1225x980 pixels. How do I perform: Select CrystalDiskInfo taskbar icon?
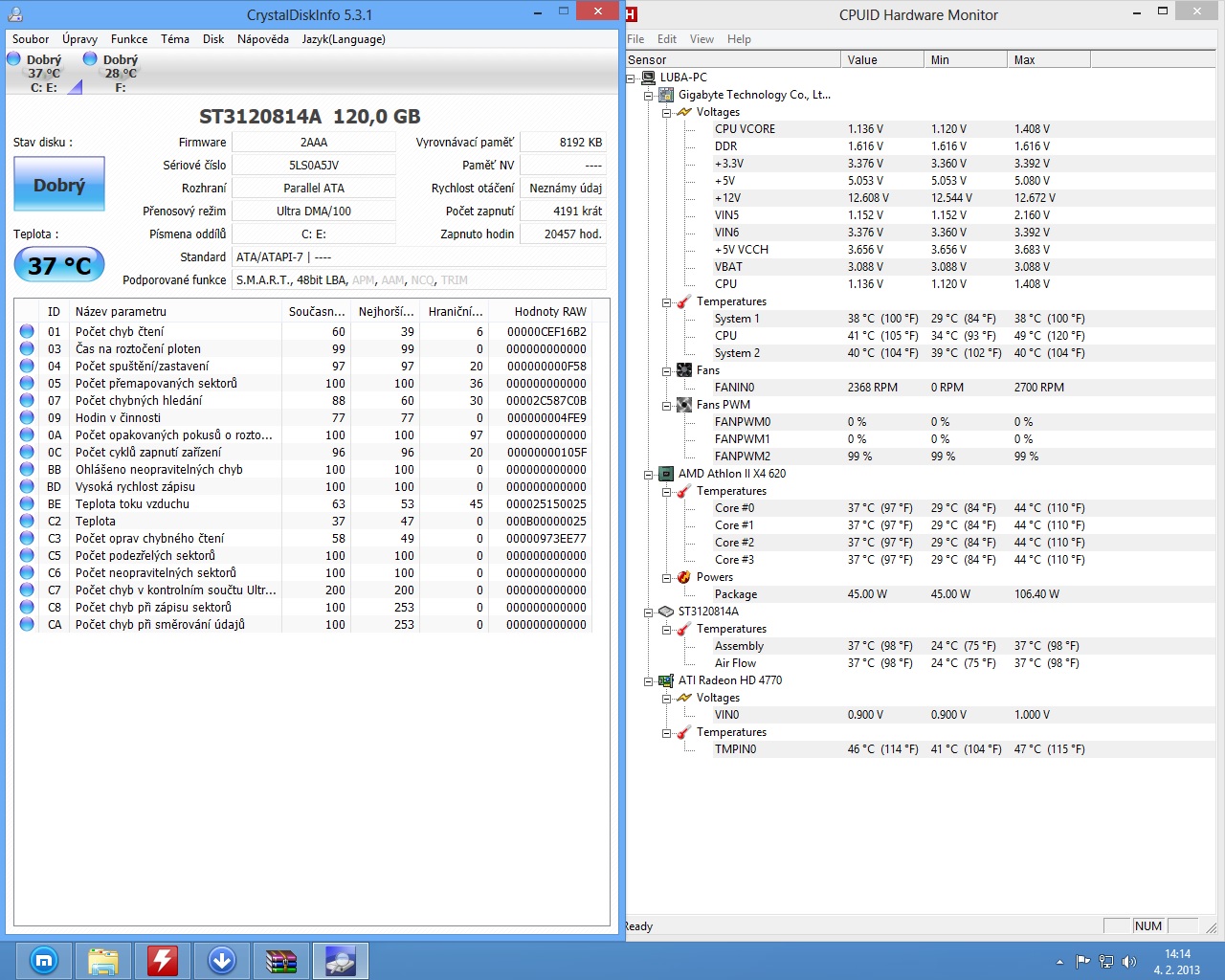pos(340,960)
